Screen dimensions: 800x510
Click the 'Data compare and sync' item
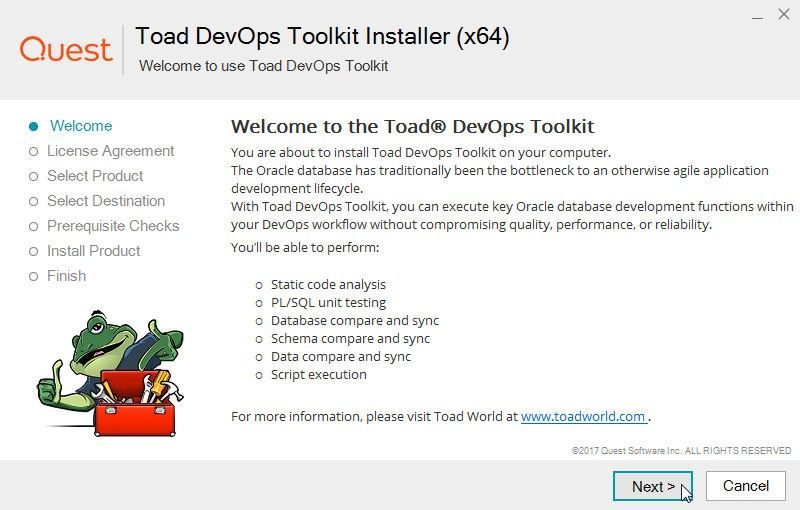coord(341,356)
